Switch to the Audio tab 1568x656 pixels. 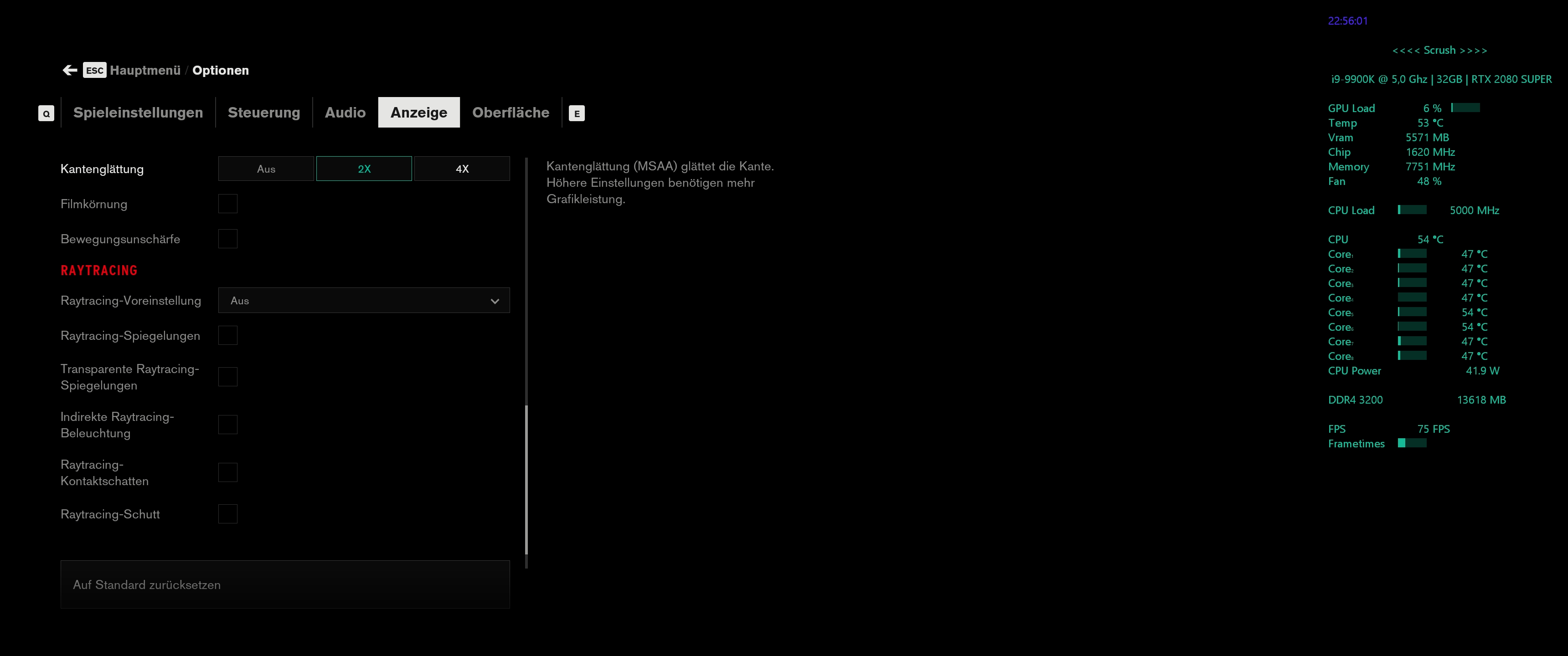click(x=345, y=113)
